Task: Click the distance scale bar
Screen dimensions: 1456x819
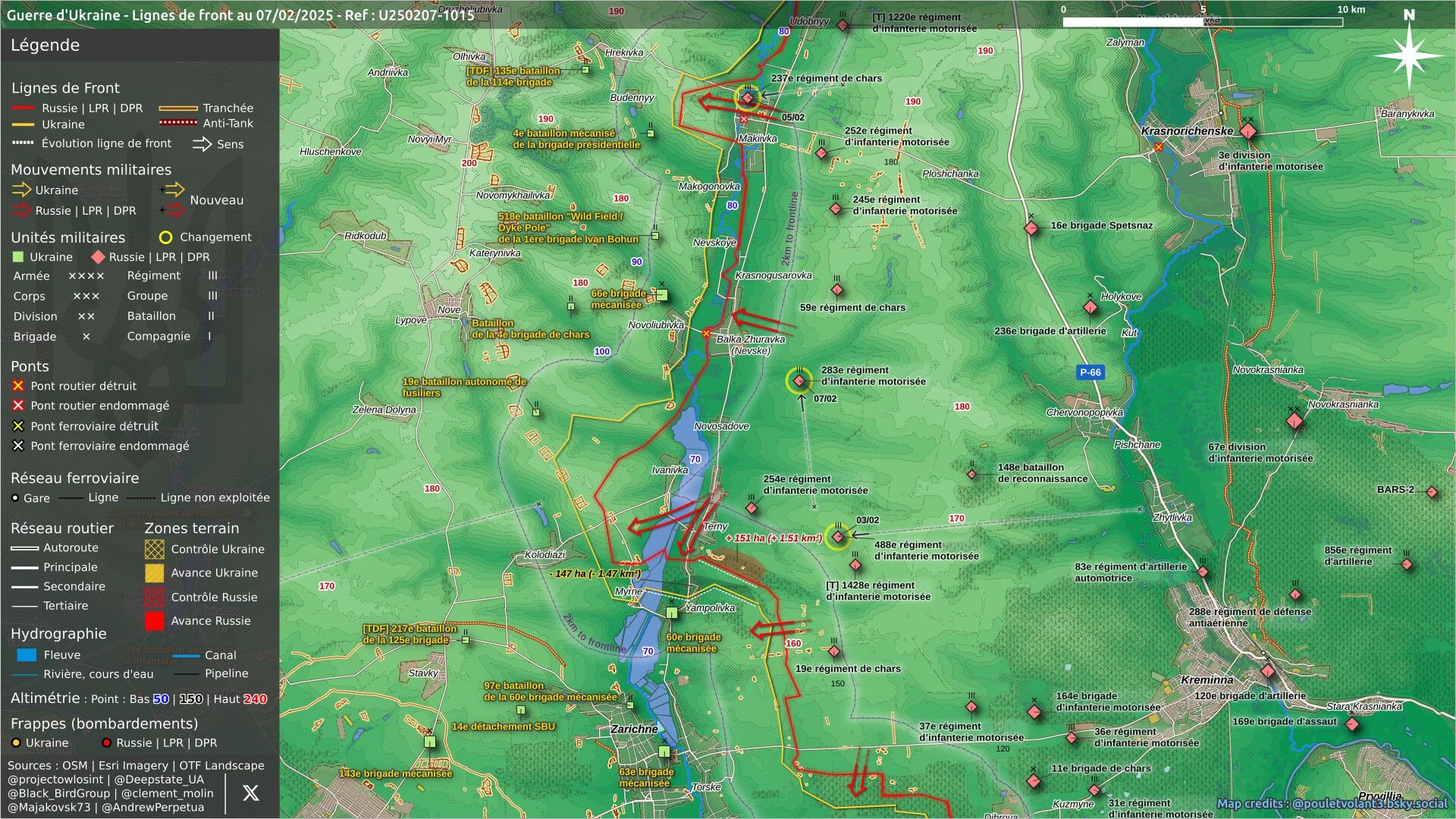Action: point(1203,22)
